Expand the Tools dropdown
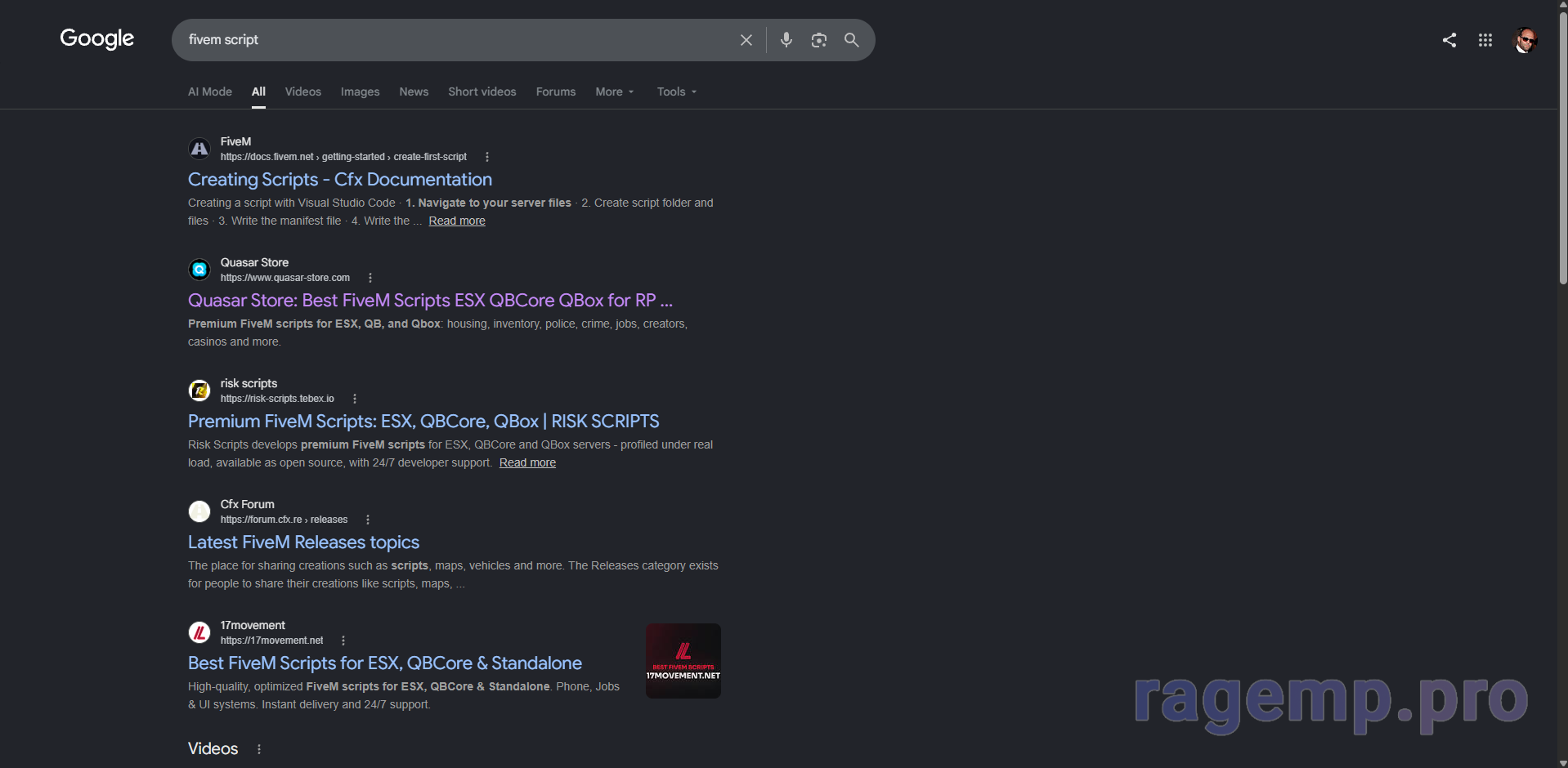This screenshot has height=768, width=1568. pos(677,92)
